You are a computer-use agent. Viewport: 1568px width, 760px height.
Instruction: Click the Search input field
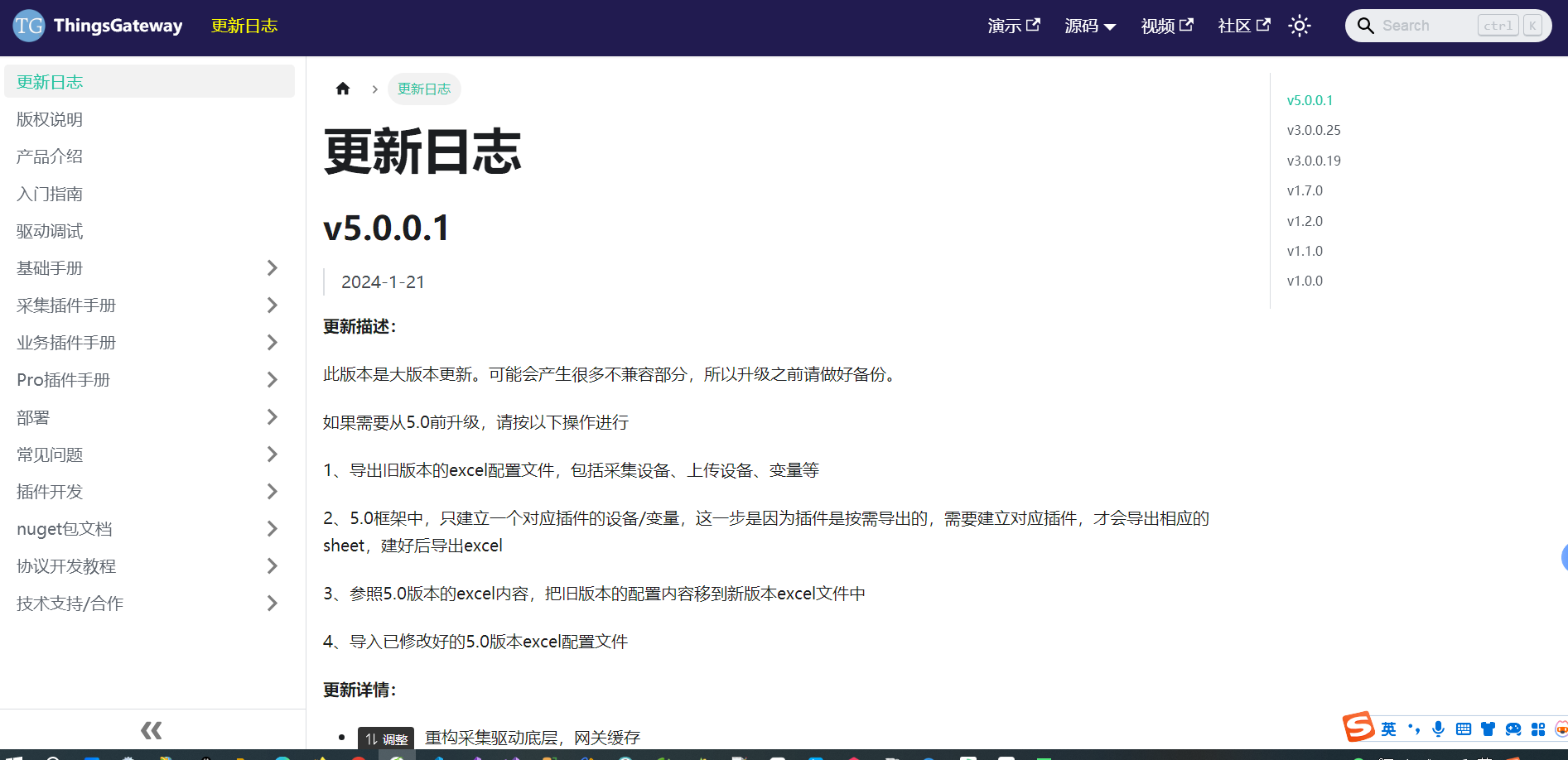click(1449, 26)
